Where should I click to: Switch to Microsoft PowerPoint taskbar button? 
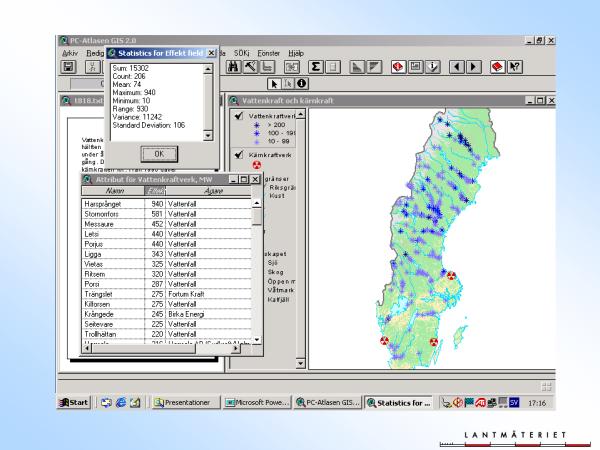coord(257,403)
